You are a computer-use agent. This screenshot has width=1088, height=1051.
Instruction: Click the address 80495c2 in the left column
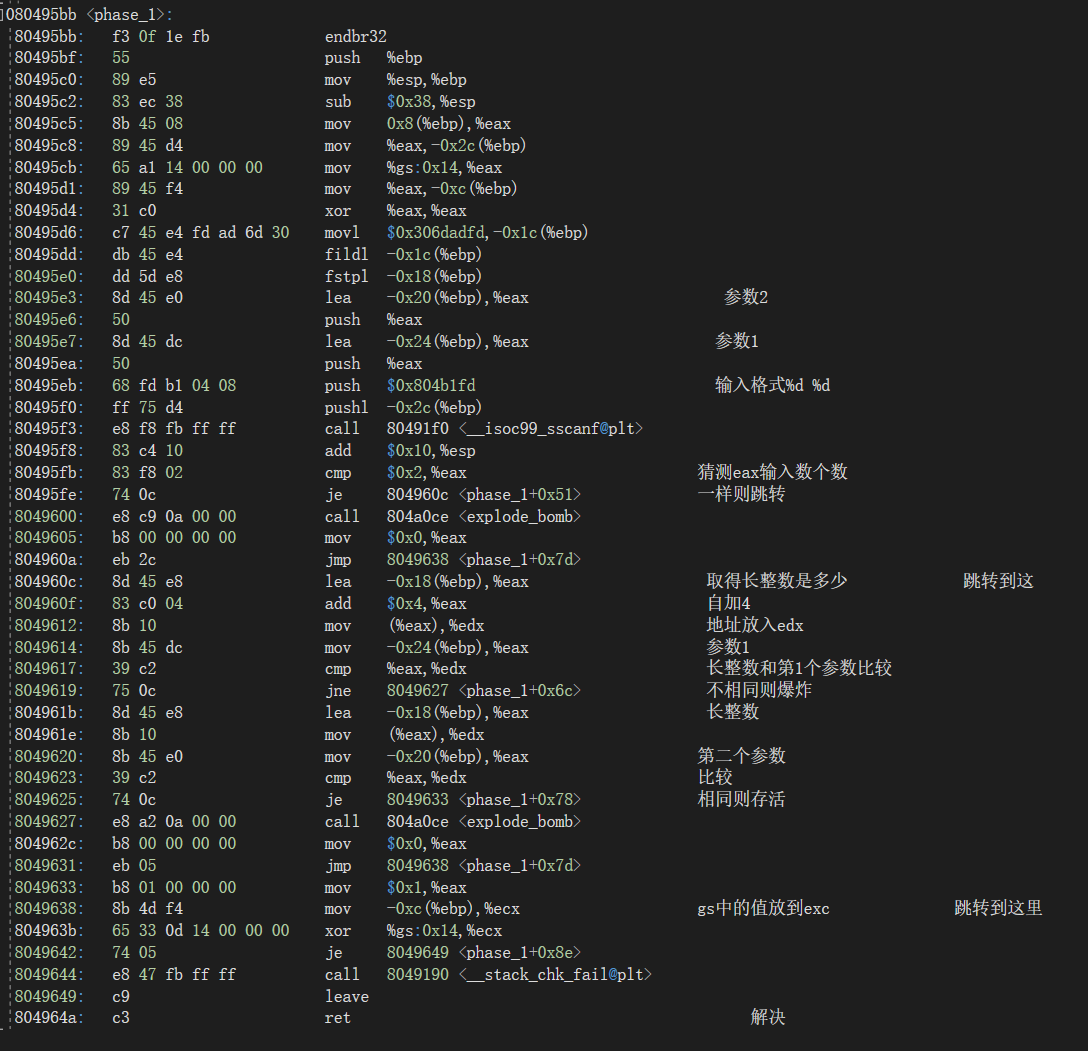[x=49, y=101]
